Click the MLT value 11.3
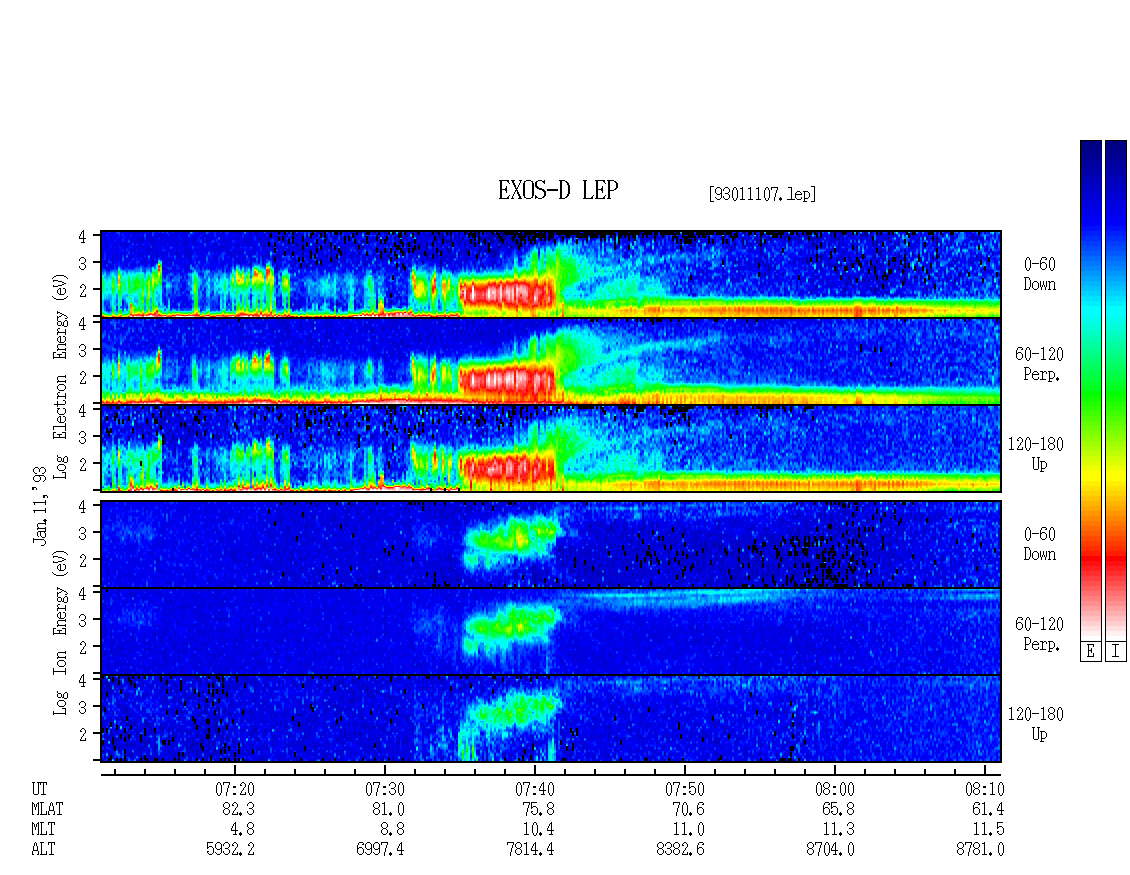The image size is (1130, 875). (839, 830)
